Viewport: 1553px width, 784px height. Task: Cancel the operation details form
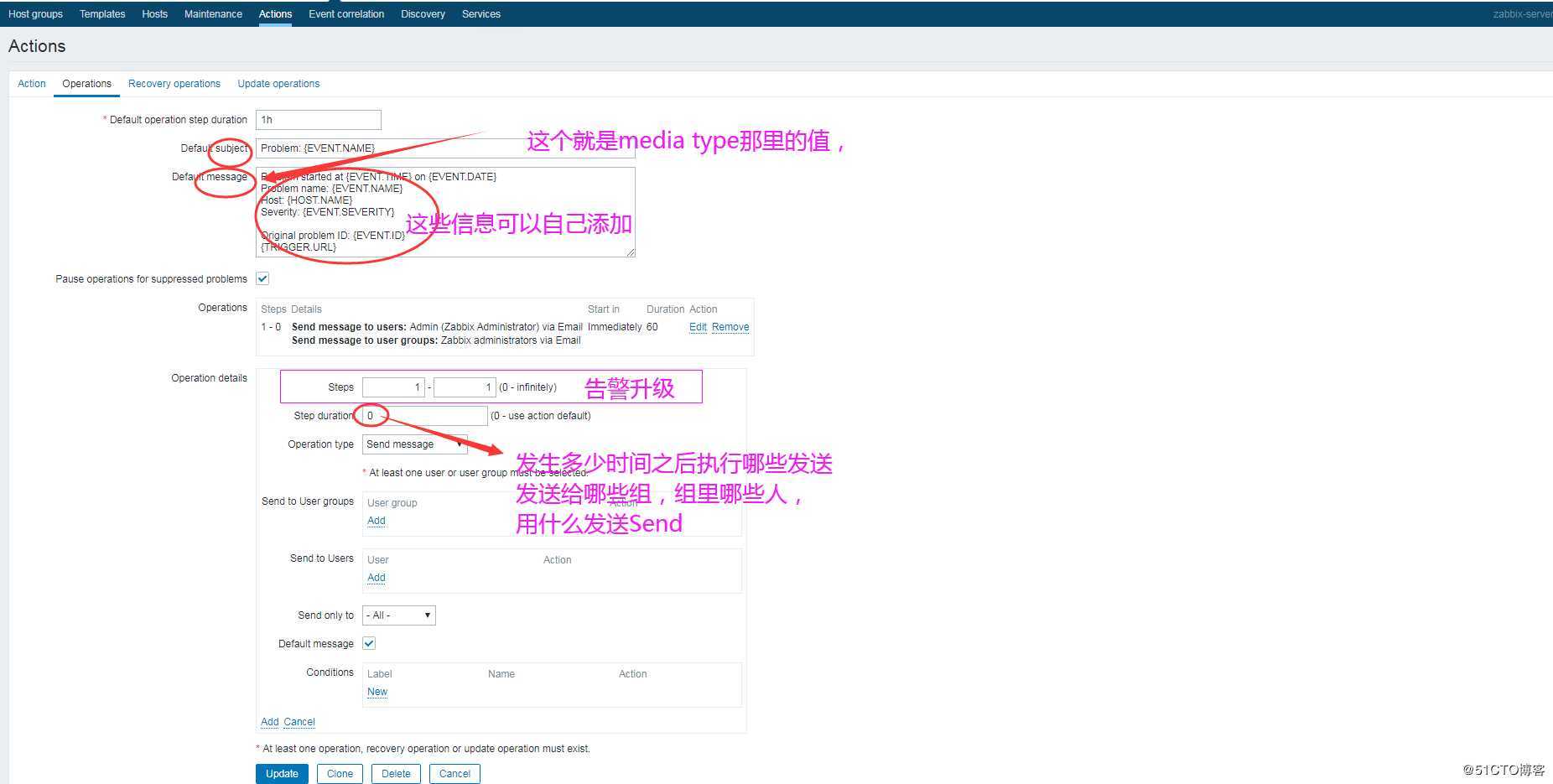[x=299, y=722]
